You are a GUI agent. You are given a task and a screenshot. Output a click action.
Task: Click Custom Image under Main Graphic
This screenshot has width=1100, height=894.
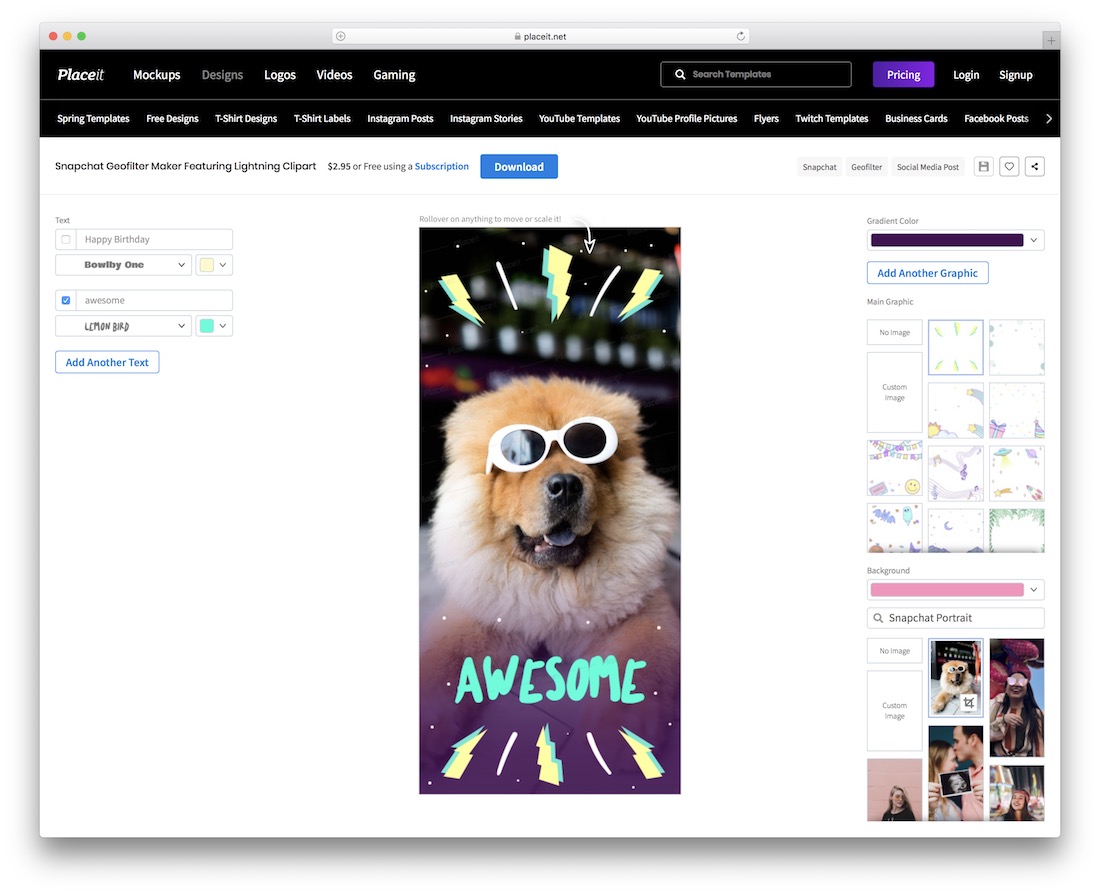click(894, 392)
